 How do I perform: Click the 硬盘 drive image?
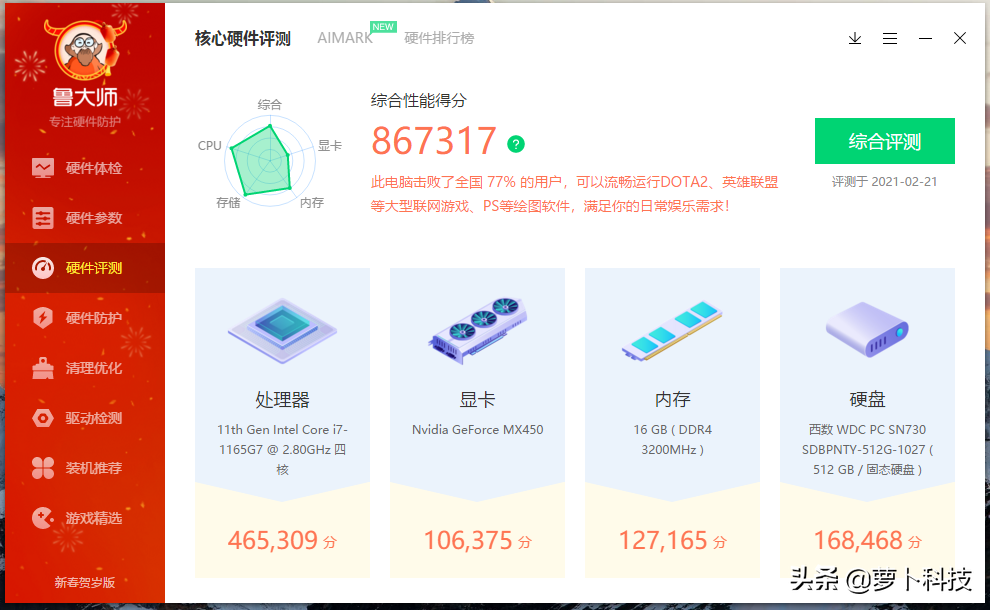[x=868, y=329]
